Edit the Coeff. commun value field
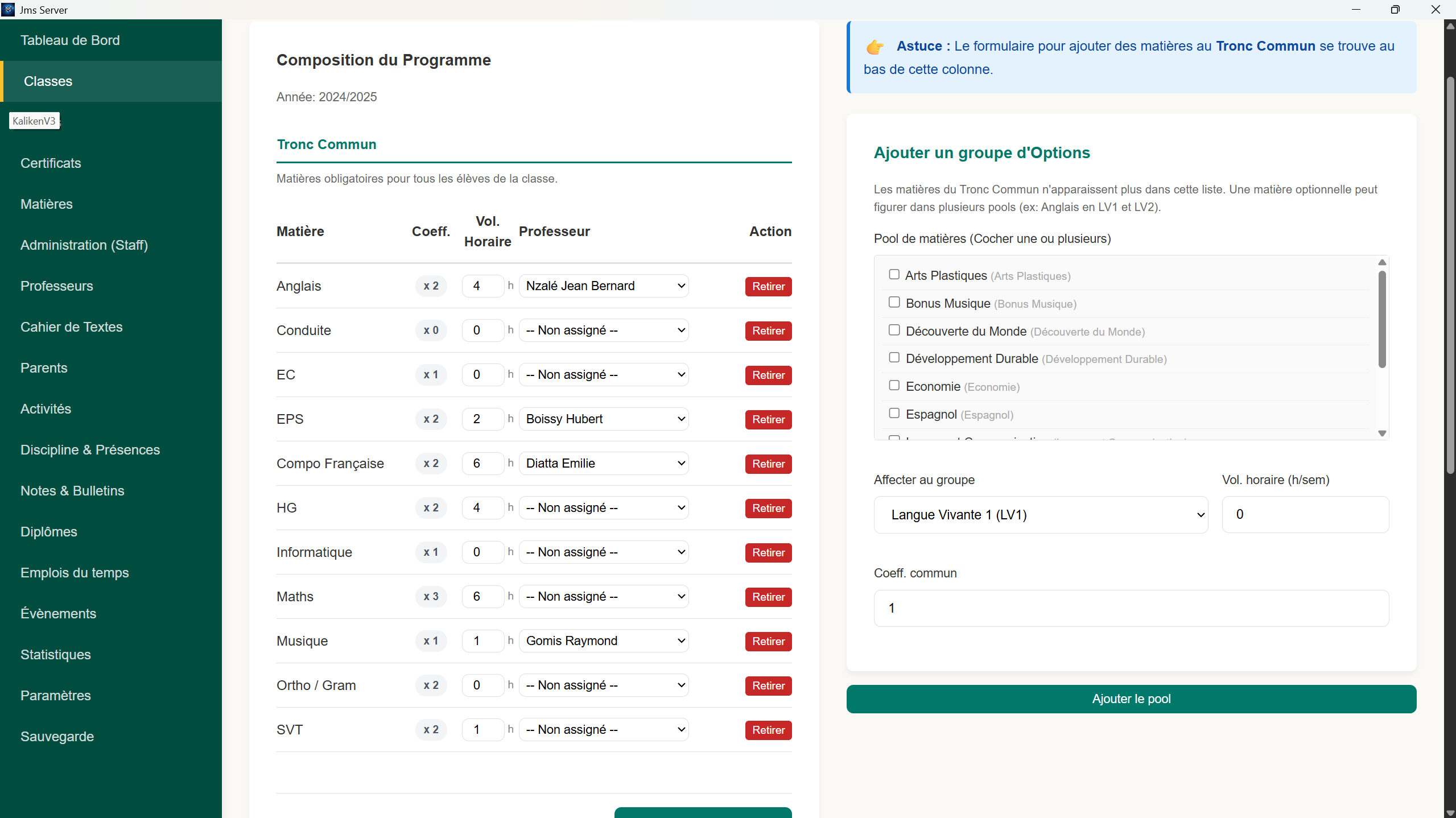This screenshot has height=818, width=1456. [1131, 608]
